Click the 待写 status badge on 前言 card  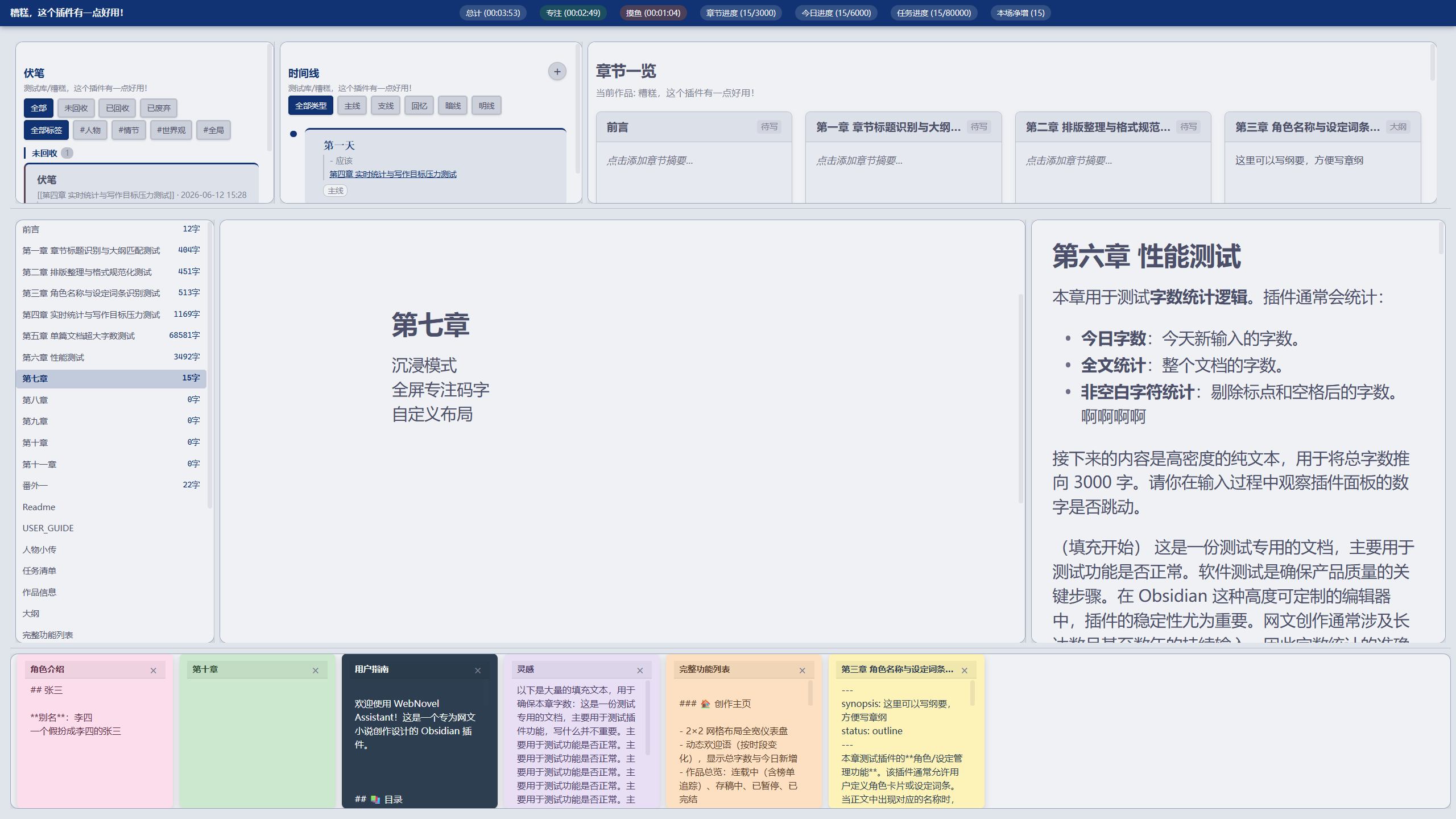coord(769,127)
